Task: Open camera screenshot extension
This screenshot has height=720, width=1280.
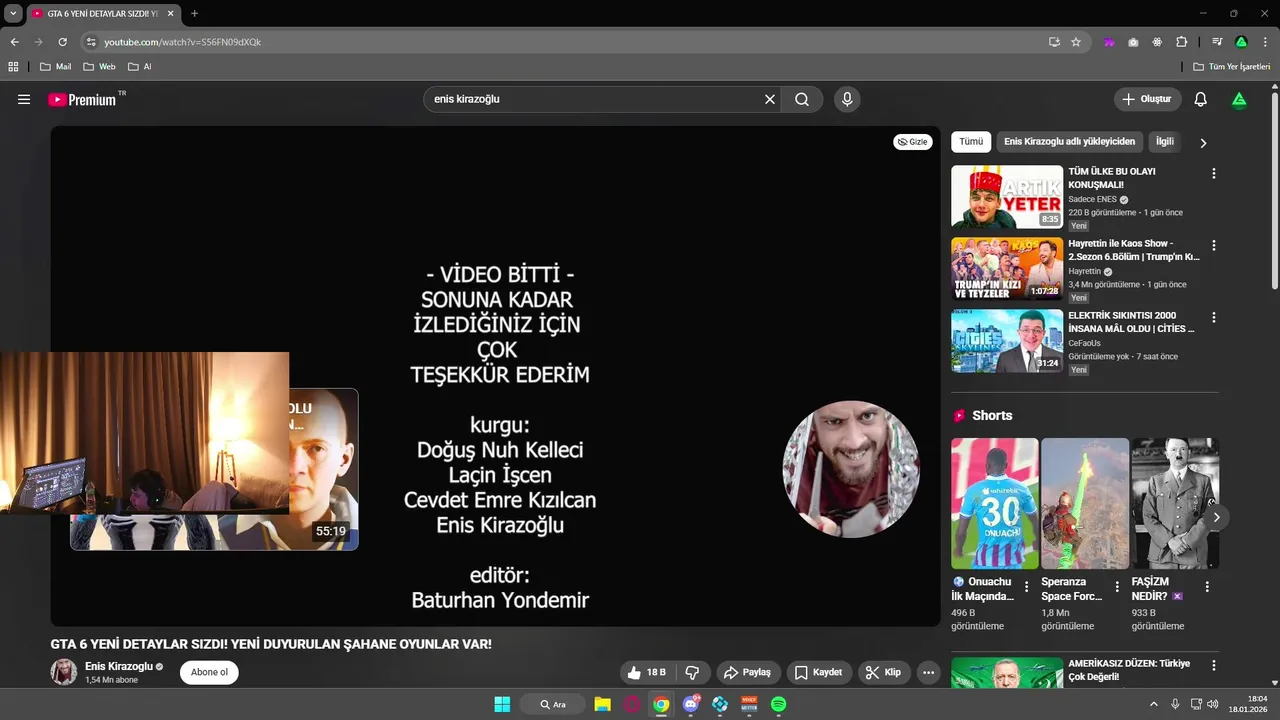Action: tap(1133, 42)
